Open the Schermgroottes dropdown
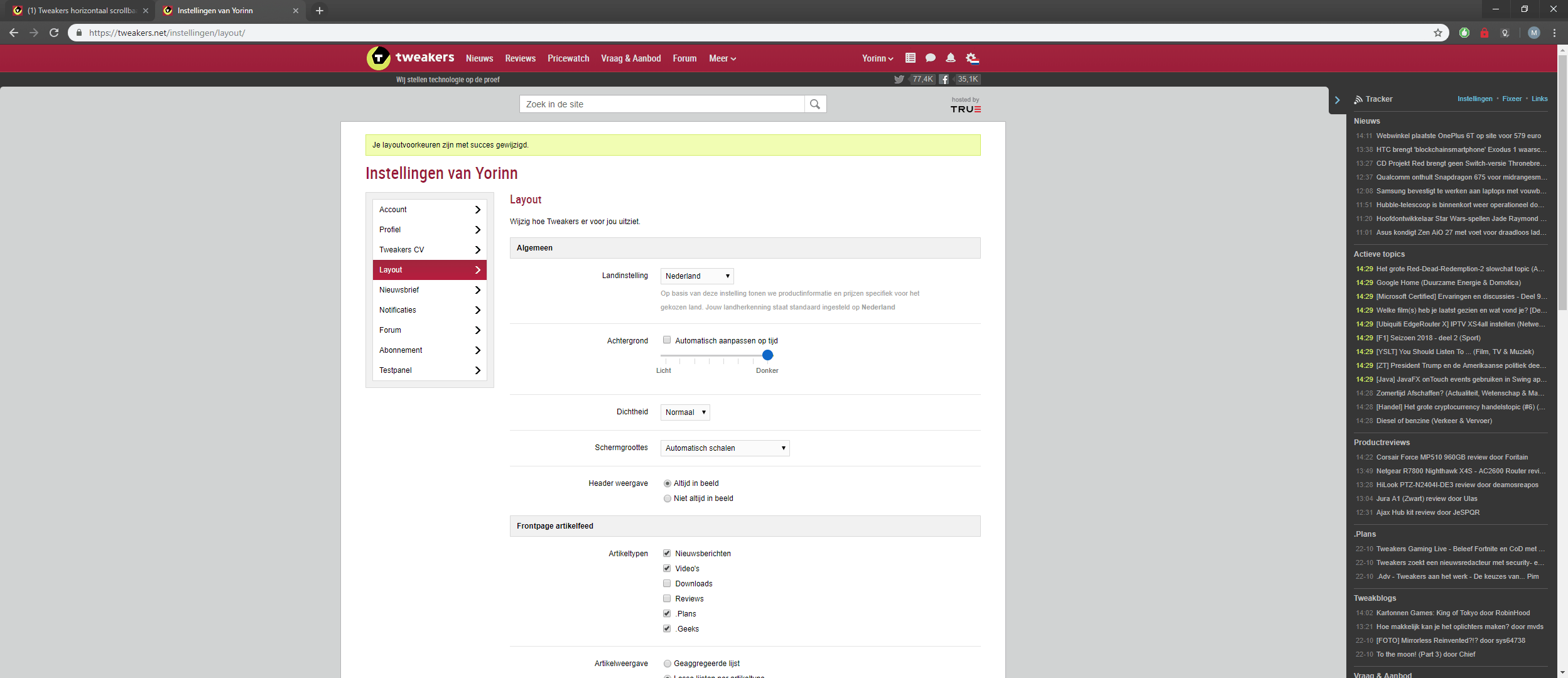This screenshot has height=678, width=1568. 724,448
